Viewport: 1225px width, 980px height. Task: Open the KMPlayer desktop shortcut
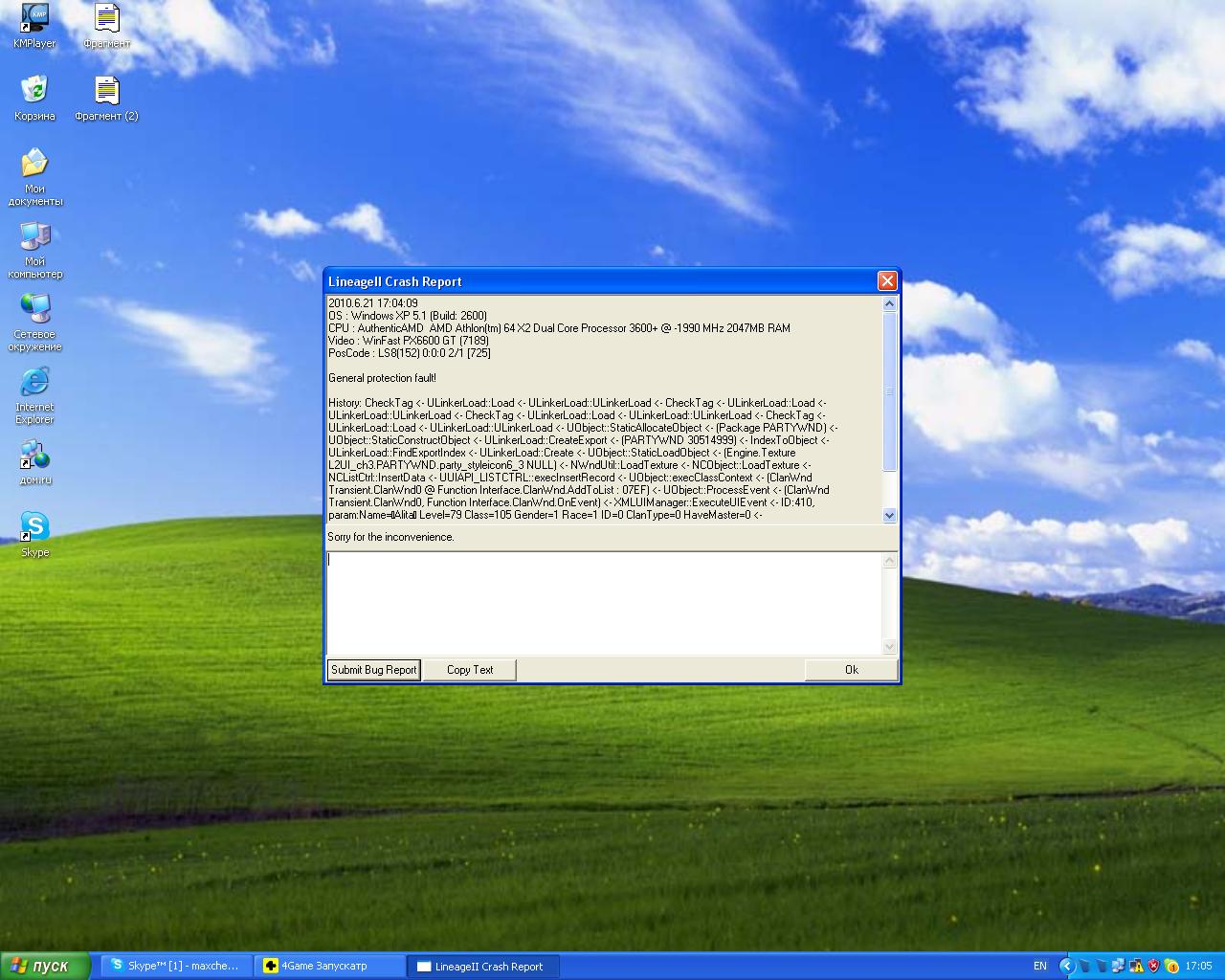[x=34, y=27]
